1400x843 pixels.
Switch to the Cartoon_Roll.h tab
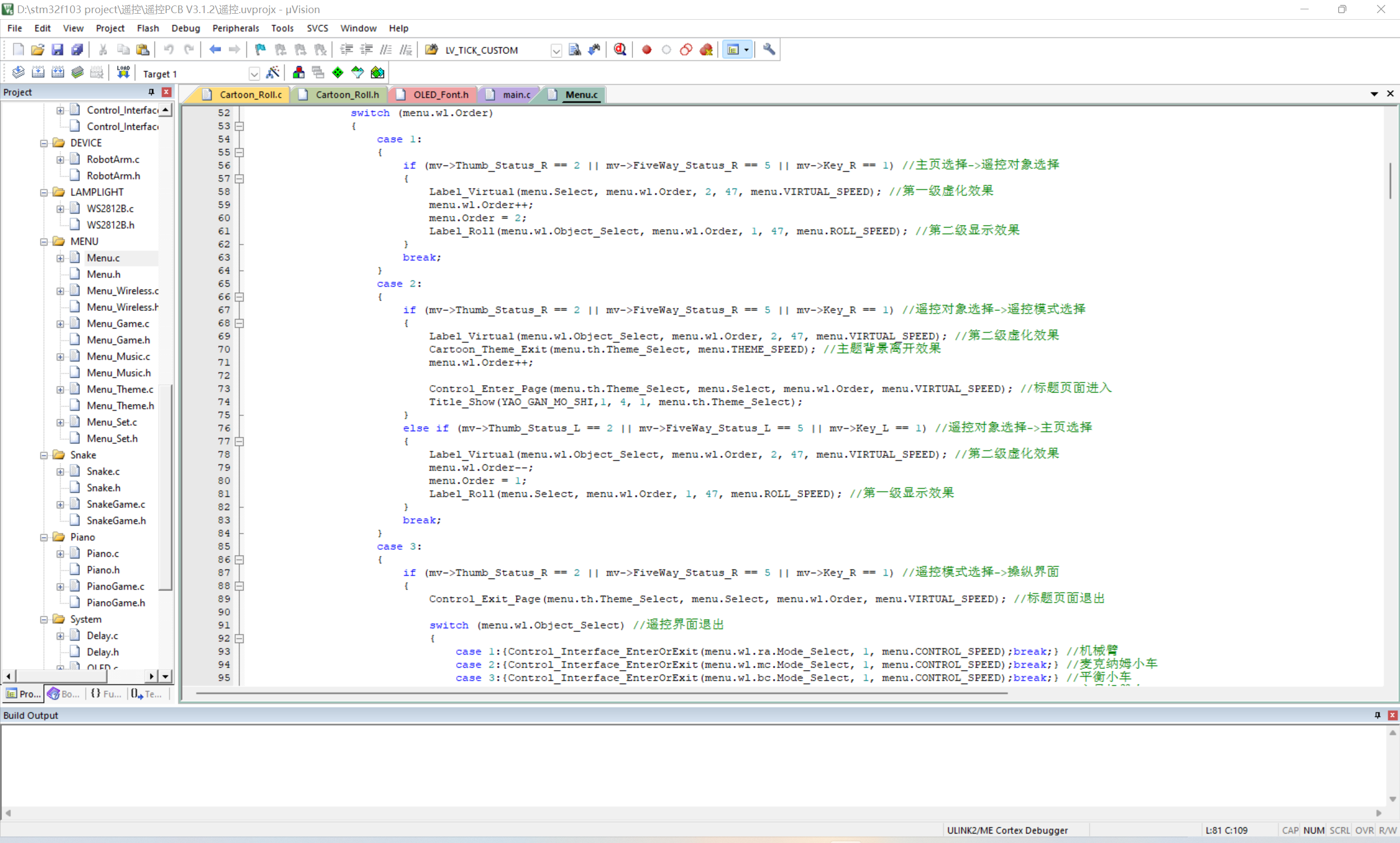coord(340,94)
